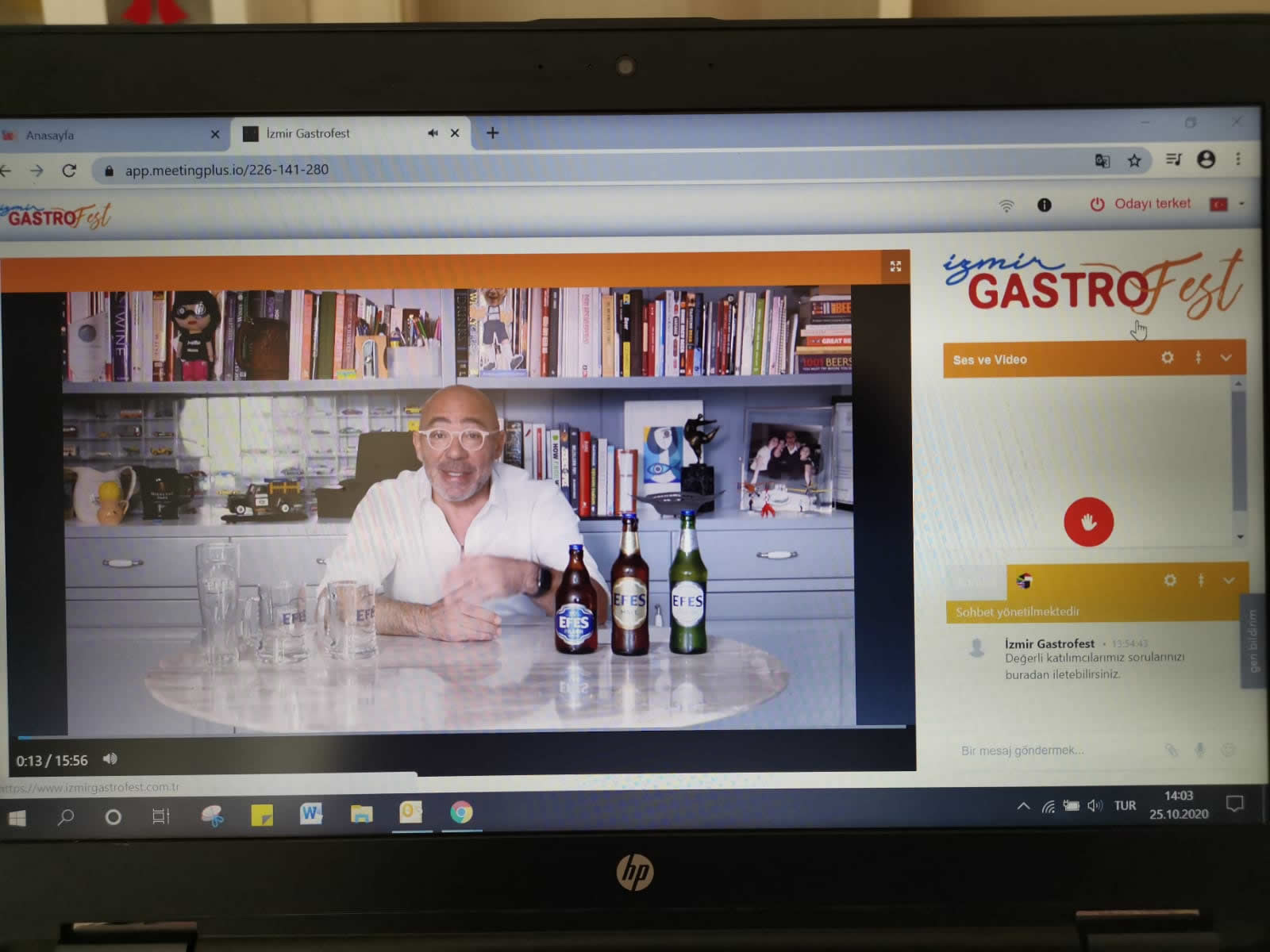Collapse the chat panel with its chevron
The image size is (1270, 952).
click(x=1229, y=581)
